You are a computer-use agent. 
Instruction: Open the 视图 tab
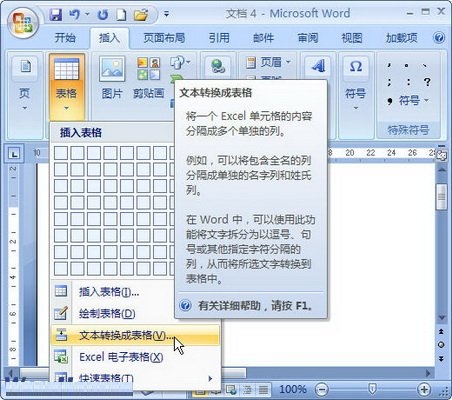(x=352, y=38)
